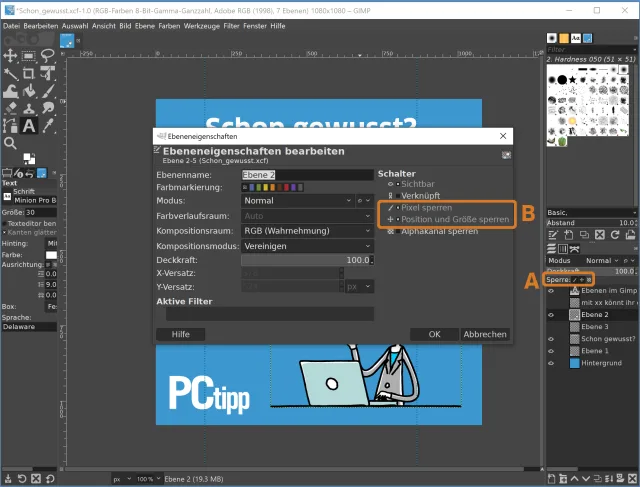Viewport: 640px width, 487px height.
Task: Open Kompositionsmodus dropdown
Action: click(307, 246)
